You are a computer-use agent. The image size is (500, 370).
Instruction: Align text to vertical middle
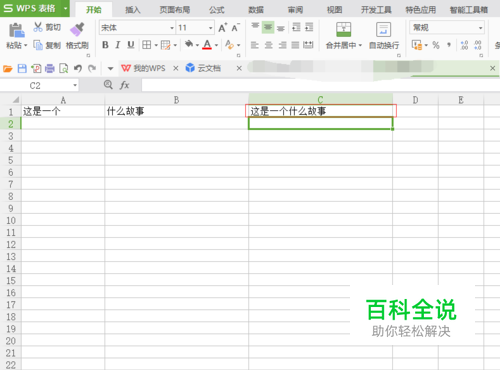pyautogui.click(x=268, y=27)
